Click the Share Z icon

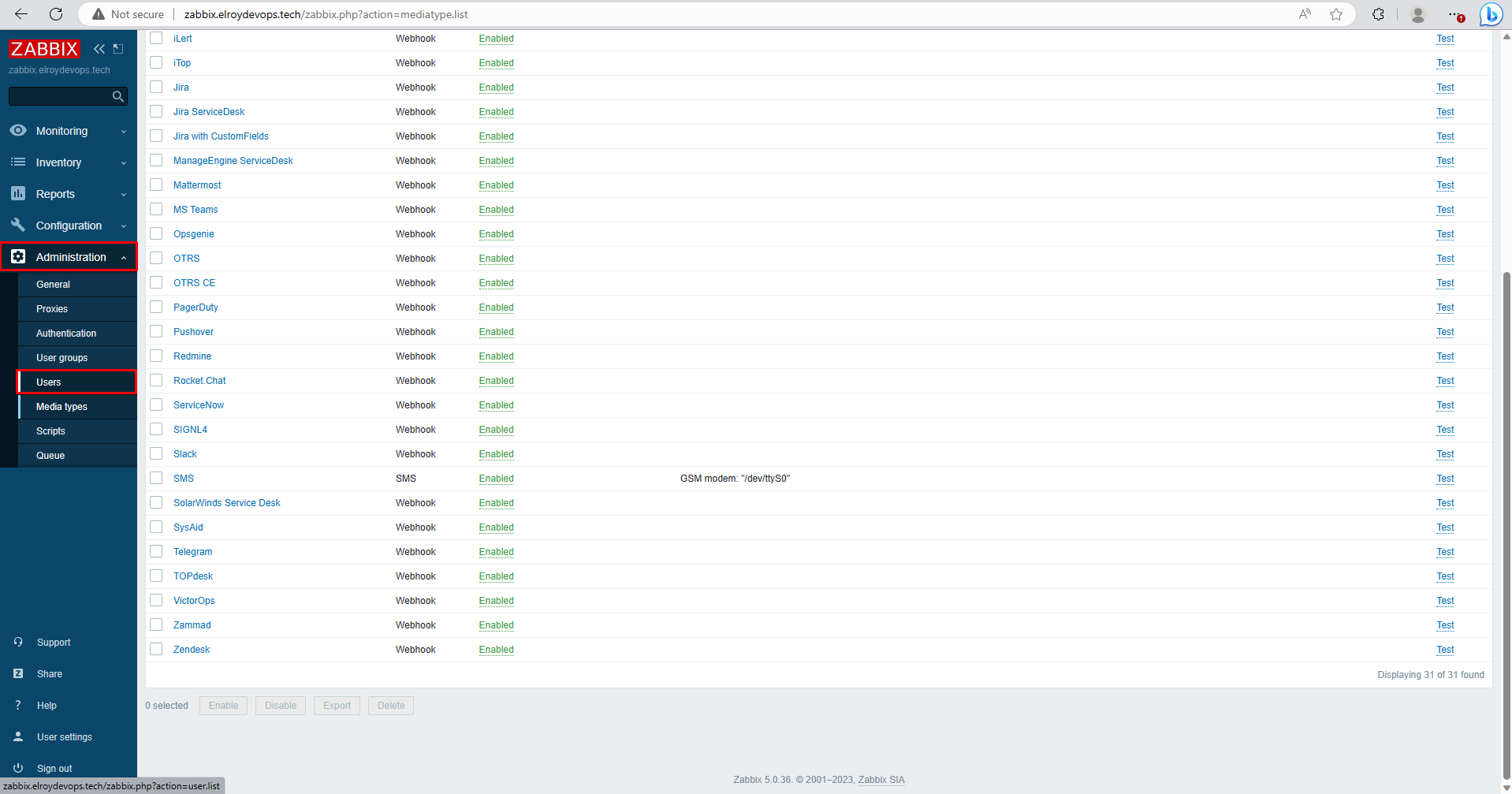point(18,673)
